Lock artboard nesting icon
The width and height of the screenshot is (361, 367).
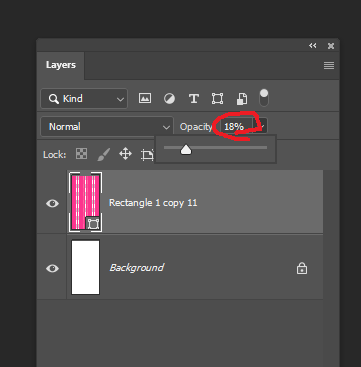click(x=147, y=155)
